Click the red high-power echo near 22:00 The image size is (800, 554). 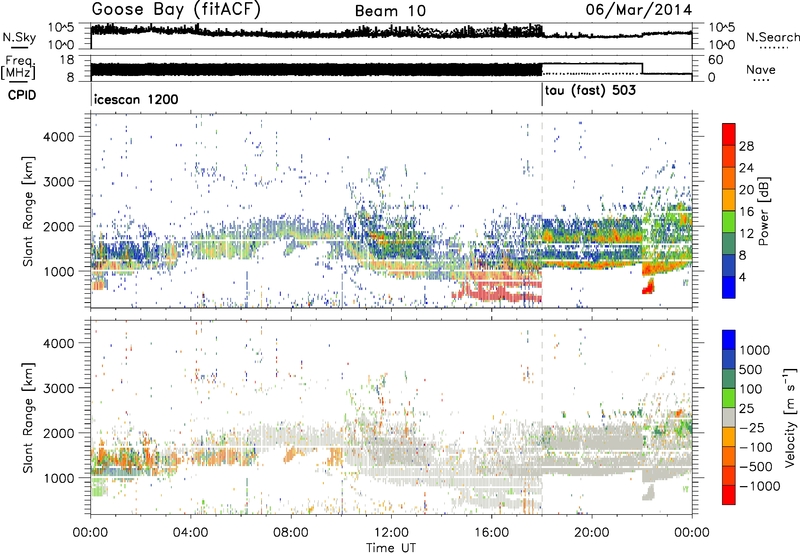coord(648,286)
